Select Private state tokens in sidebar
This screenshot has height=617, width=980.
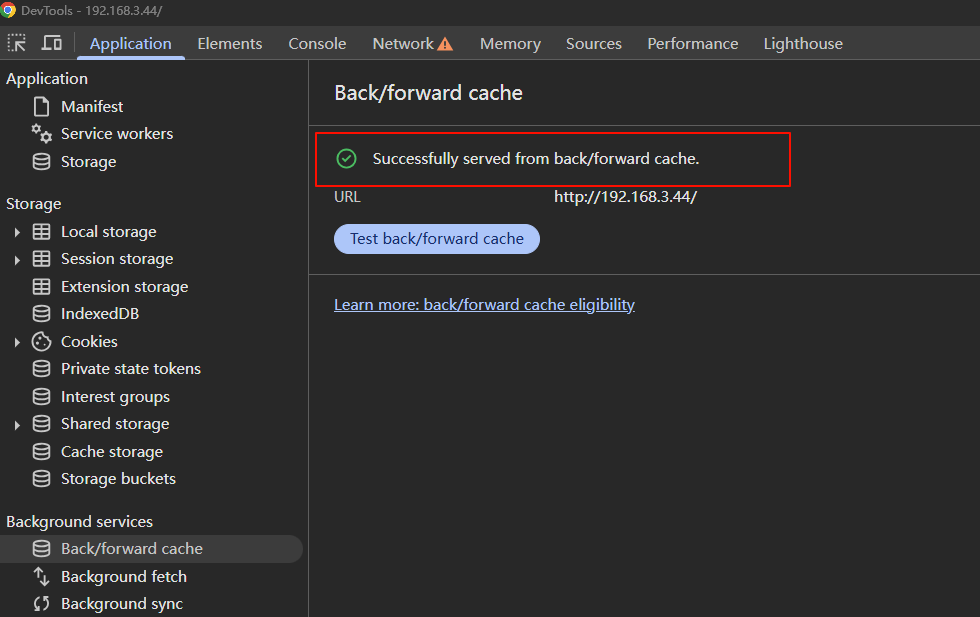(130, 369)
